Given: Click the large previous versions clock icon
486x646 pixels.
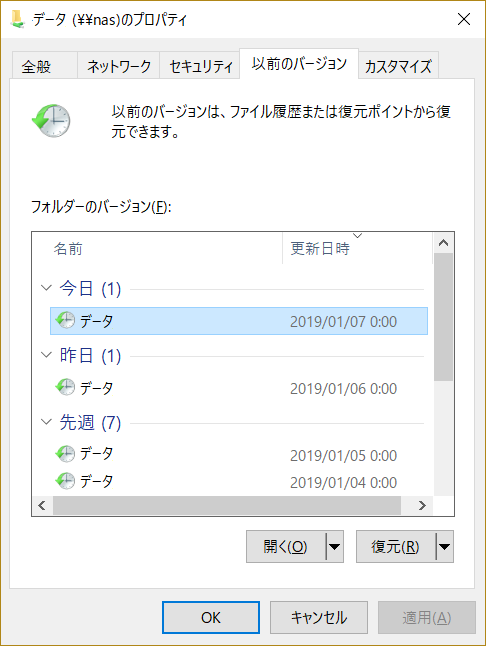Looking at the screenshot, I should point(51,121).
